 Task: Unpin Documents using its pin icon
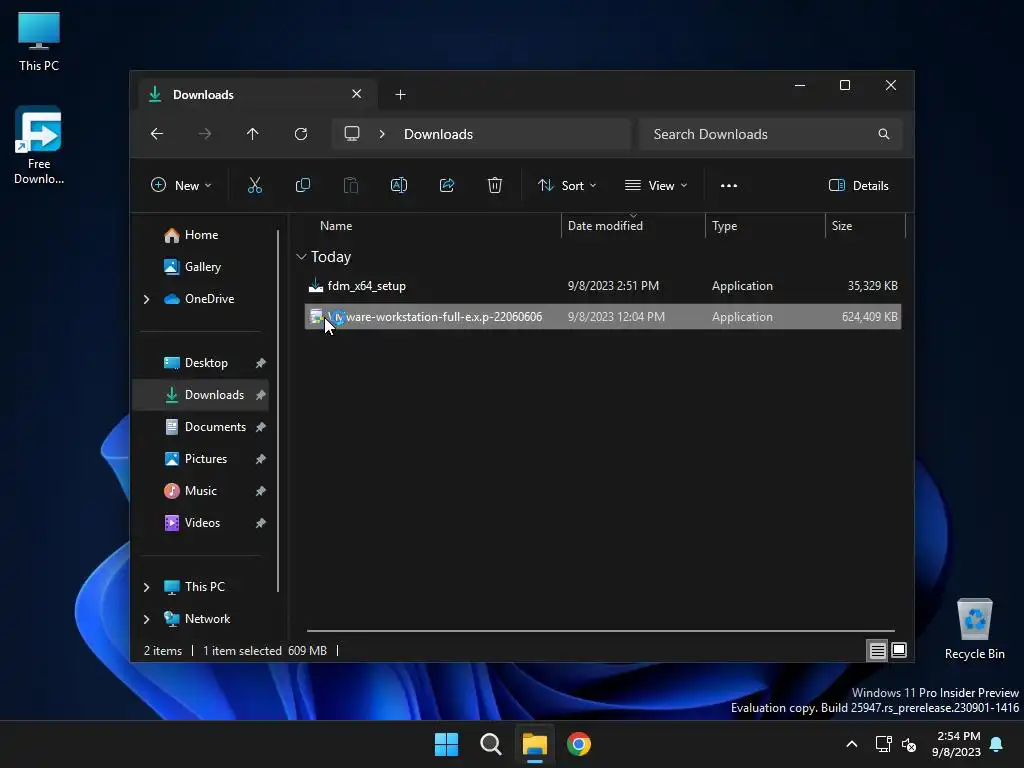tap(261, 427)
